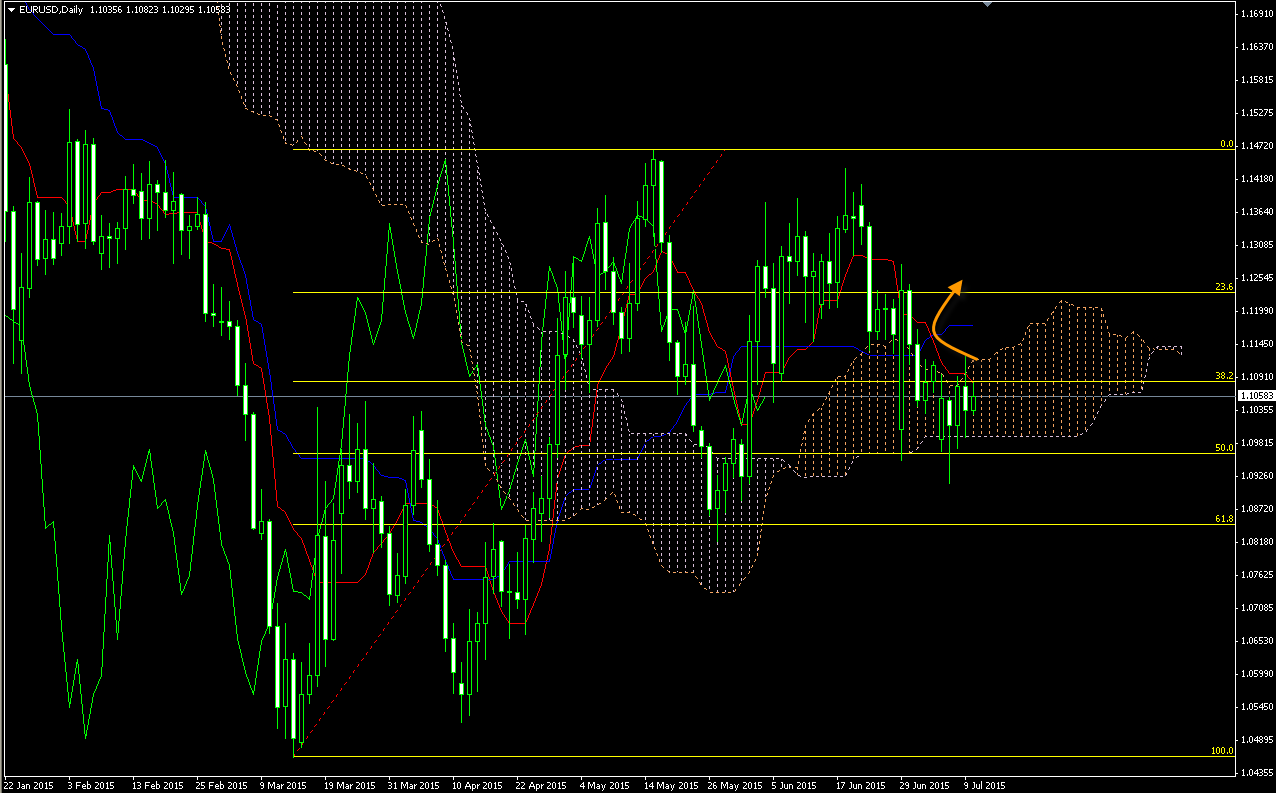Click the 13 Feb 2015 date label
Screen dimensions: 1276x793
pos(158,786)
